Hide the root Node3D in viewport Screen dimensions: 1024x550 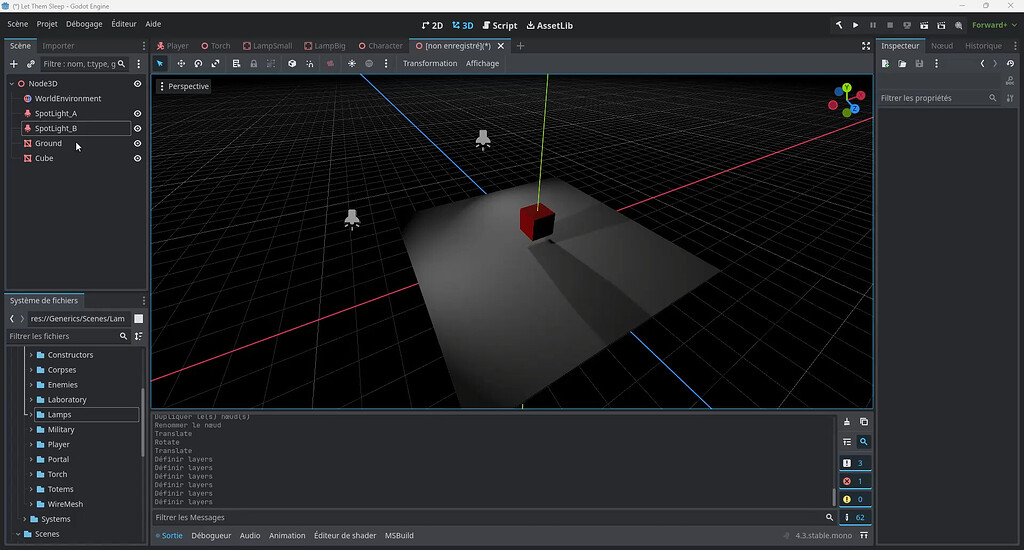click(x=137, y=84)
